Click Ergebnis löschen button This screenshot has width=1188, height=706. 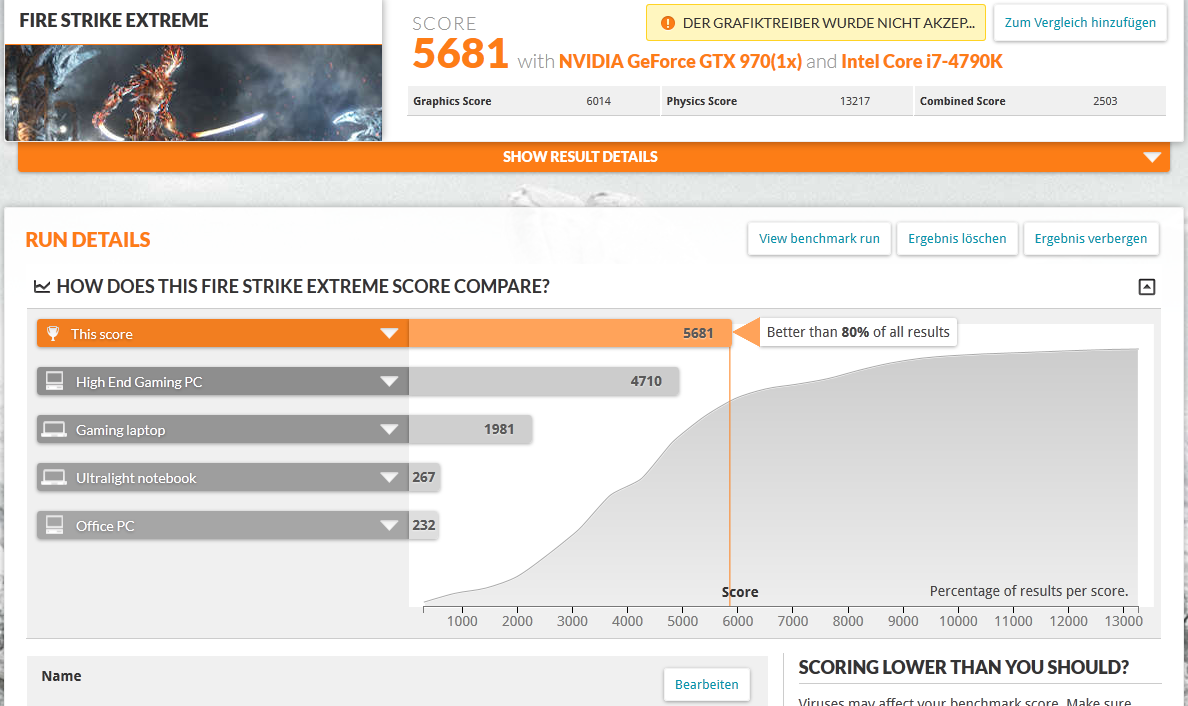pyautogui.click(x=957, y=239)
